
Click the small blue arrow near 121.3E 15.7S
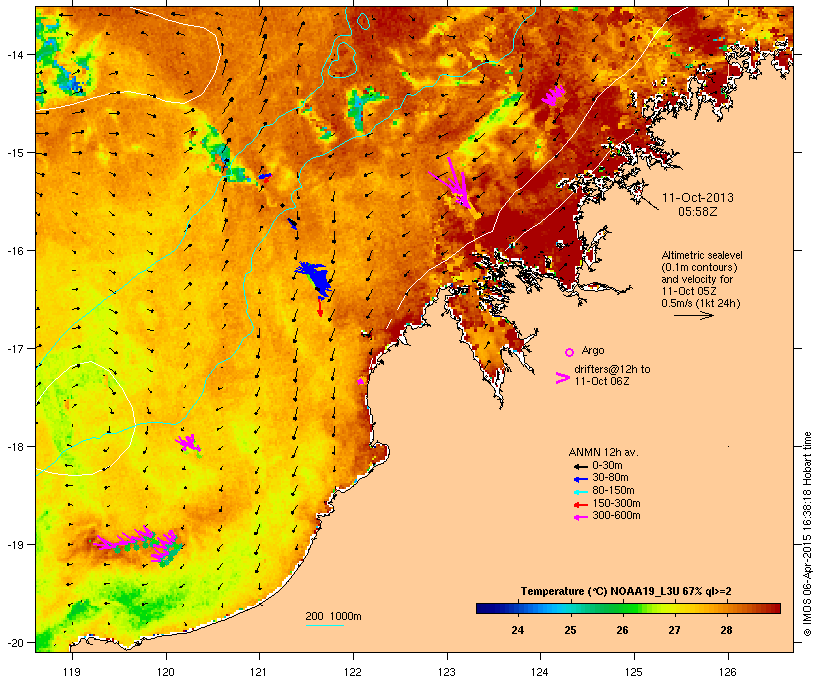coord(292,224)
